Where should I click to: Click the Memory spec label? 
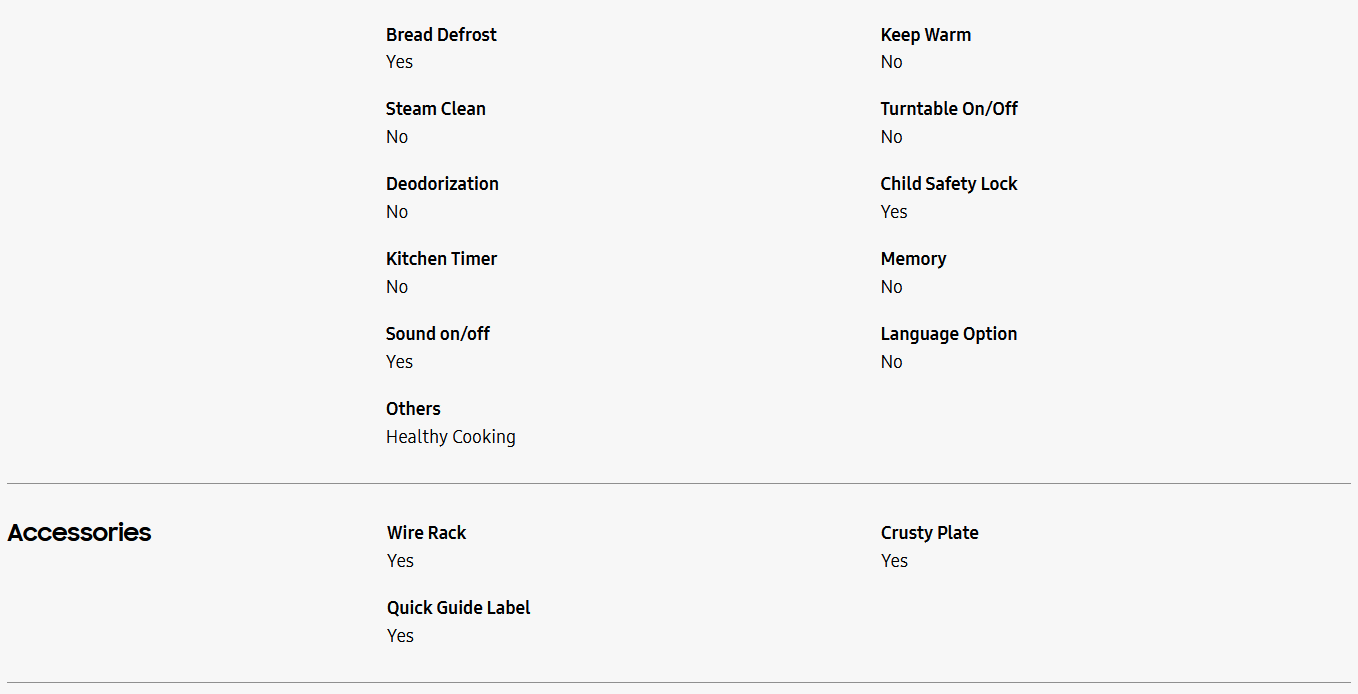coord(913,259)
